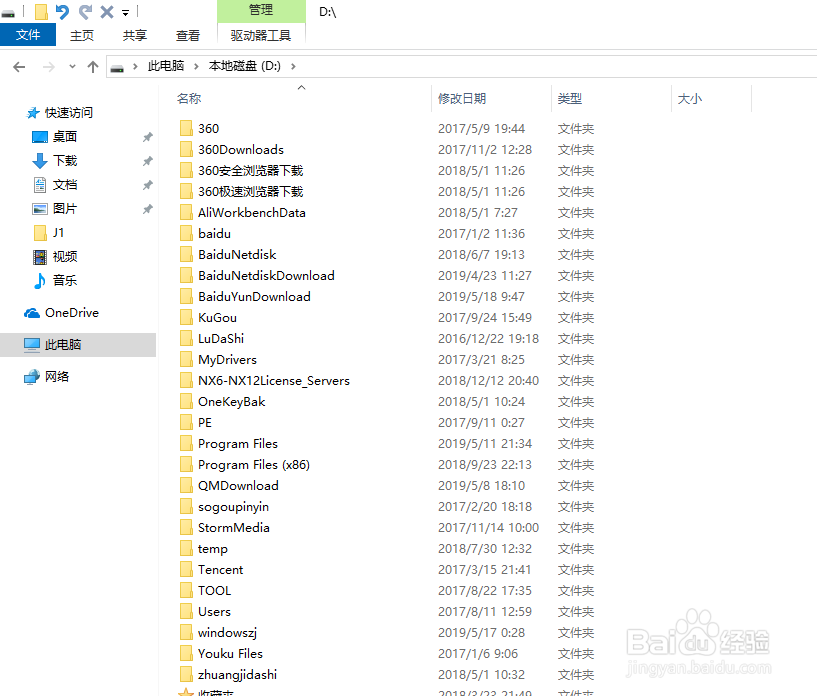Go back with the left arrow button
Screen dimensions: 817x696
tap(19, 67)
